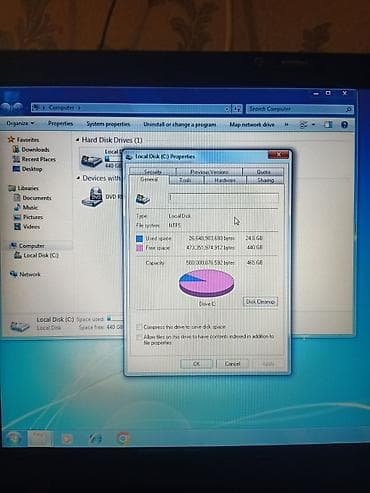Click the DVD drive icon

tap(93, 197)
